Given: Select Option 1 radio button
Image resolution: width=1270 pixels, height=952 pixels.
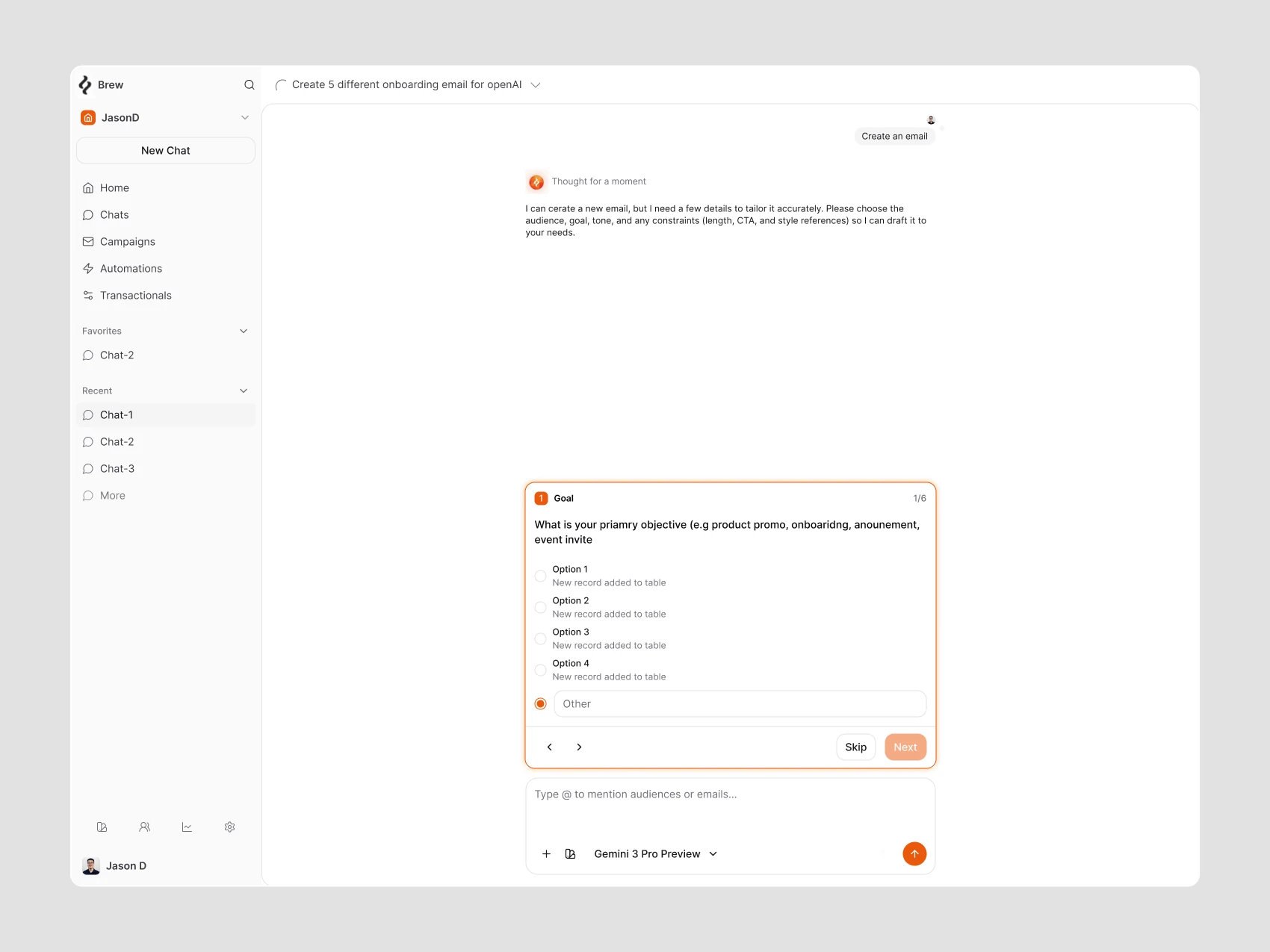Looking at the screenshot, I should pos(541,576).
